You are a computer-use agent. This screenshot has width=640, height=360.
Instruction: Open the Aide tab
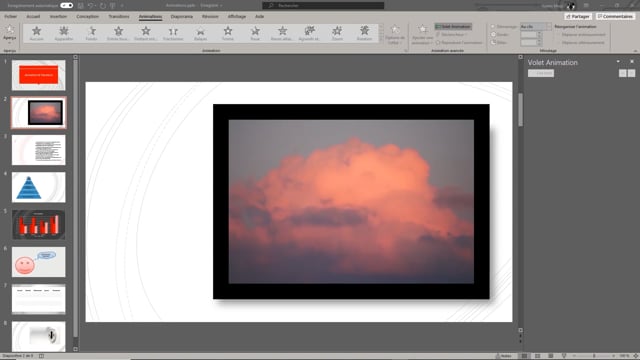(x=259, y=17)
